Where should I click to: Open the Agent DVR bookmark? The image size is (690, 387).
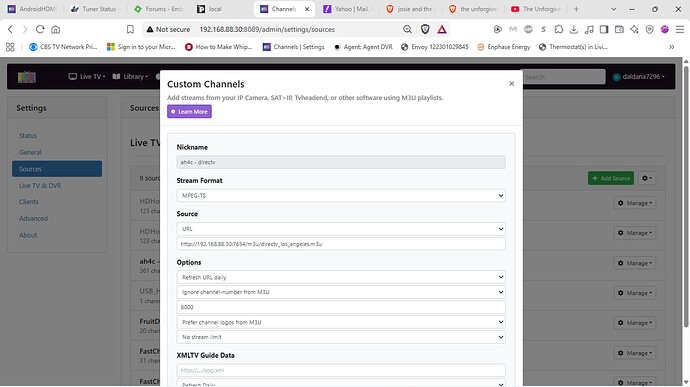(x=363, y=47)
